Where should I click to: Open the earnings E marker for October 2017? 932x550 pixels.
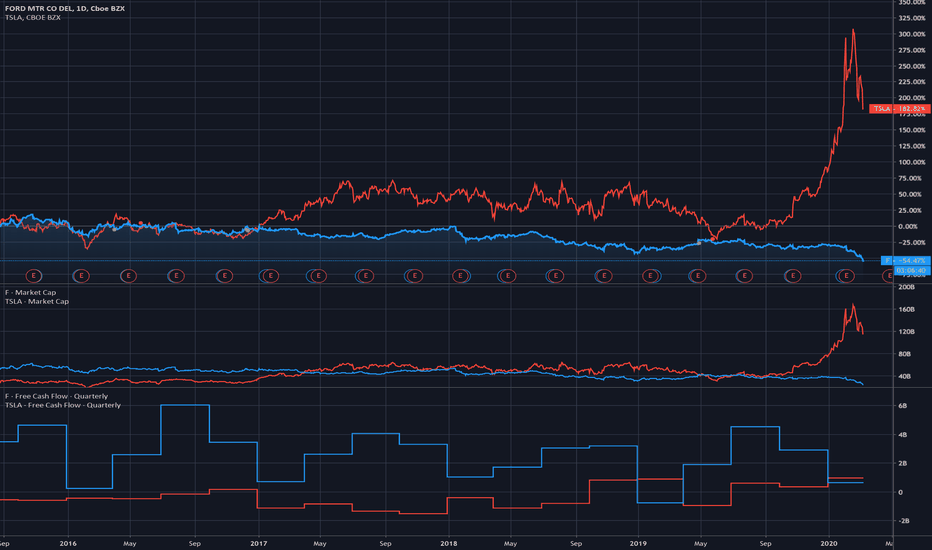pos(414,276)
